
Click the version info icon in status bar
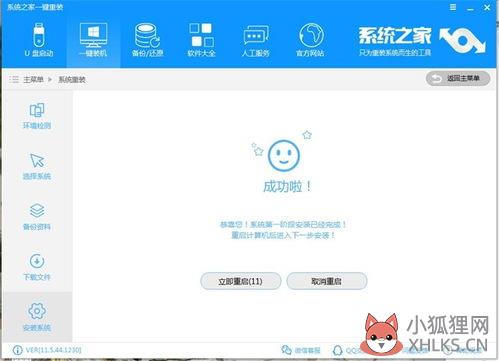click(x=17, y=350)
